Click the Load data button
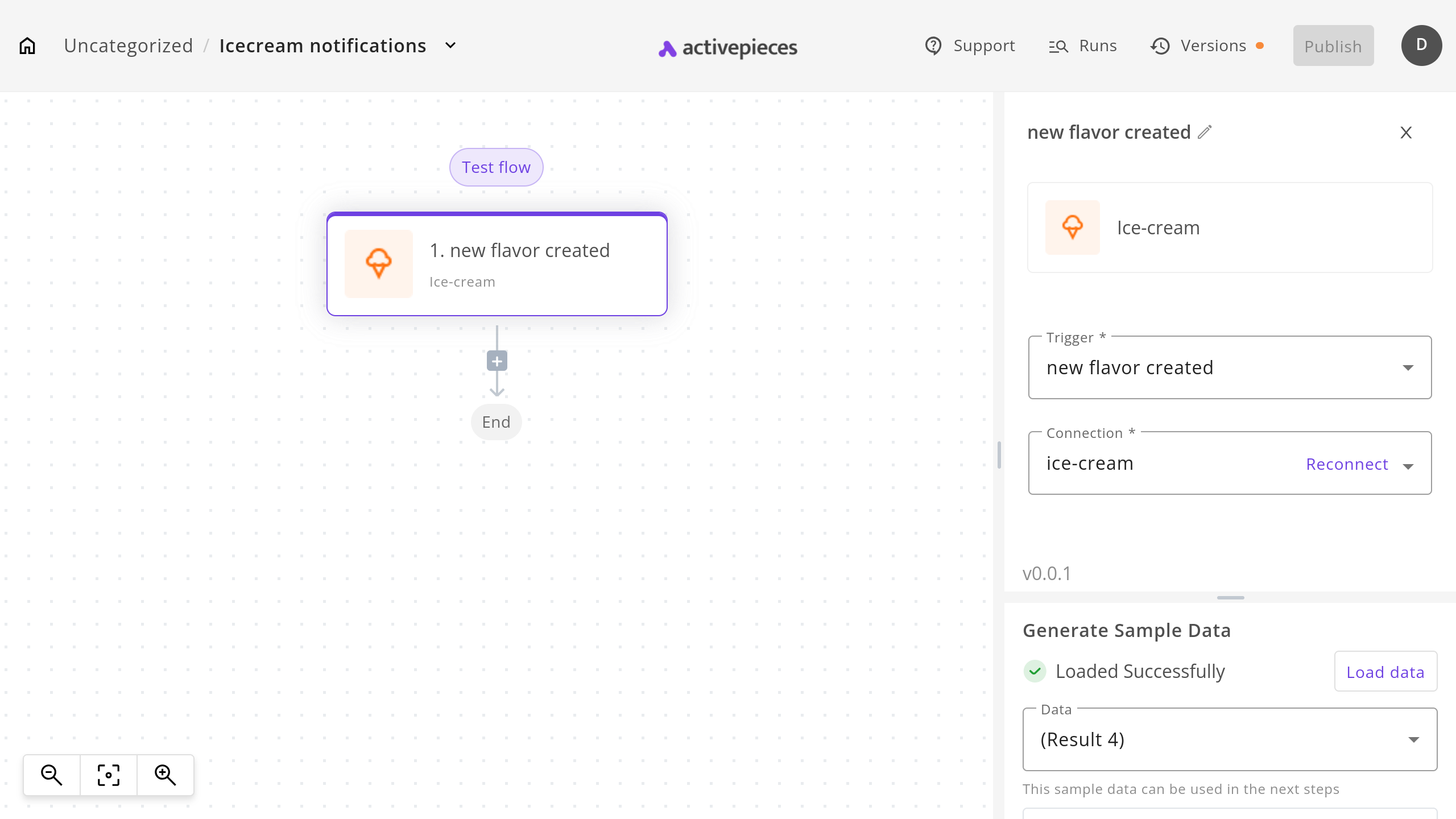Viewport: 1456px width, 819px height. click(1385, 672)
